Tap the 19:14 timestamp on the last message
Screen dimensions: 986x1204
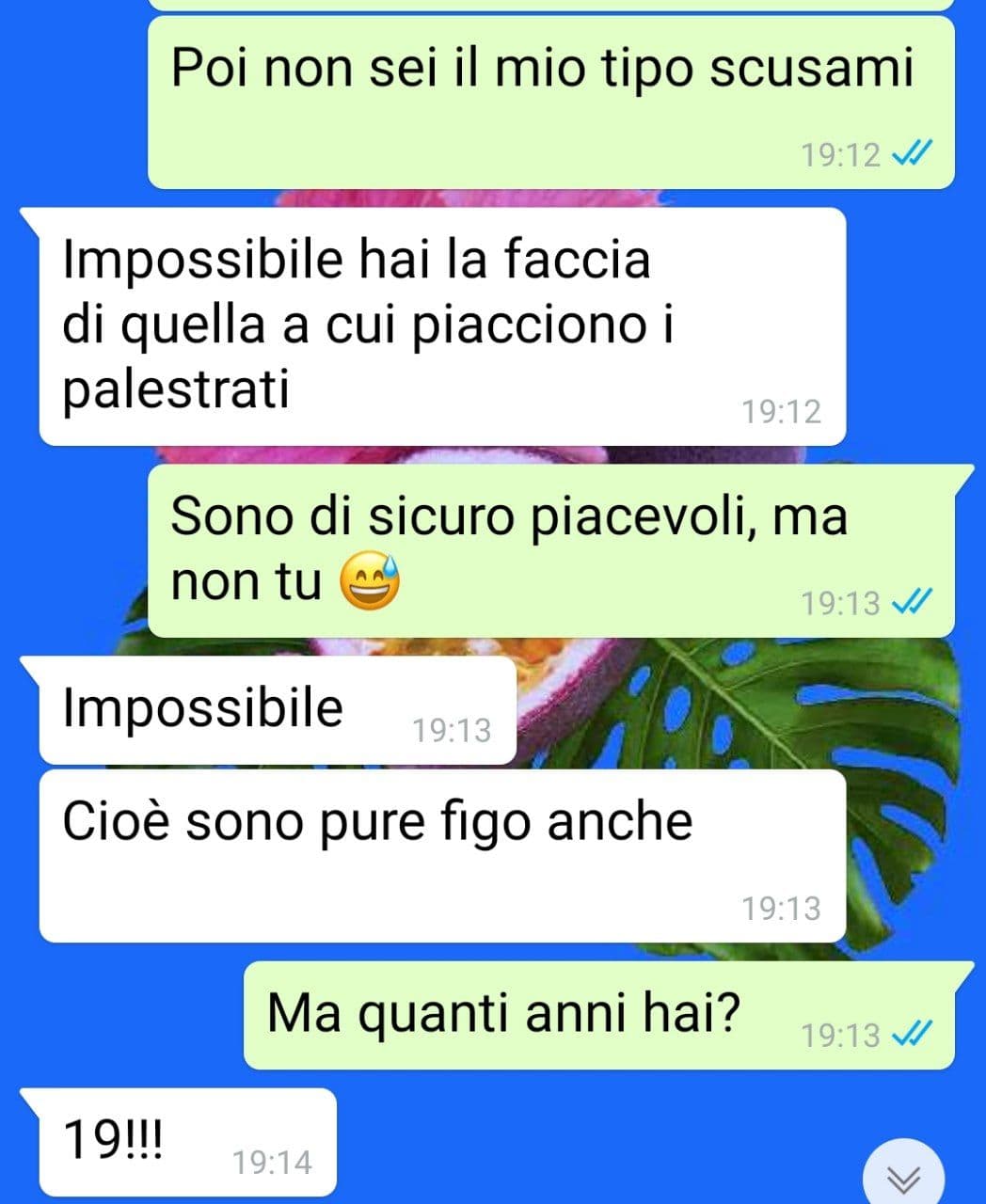click(272, 1163)
